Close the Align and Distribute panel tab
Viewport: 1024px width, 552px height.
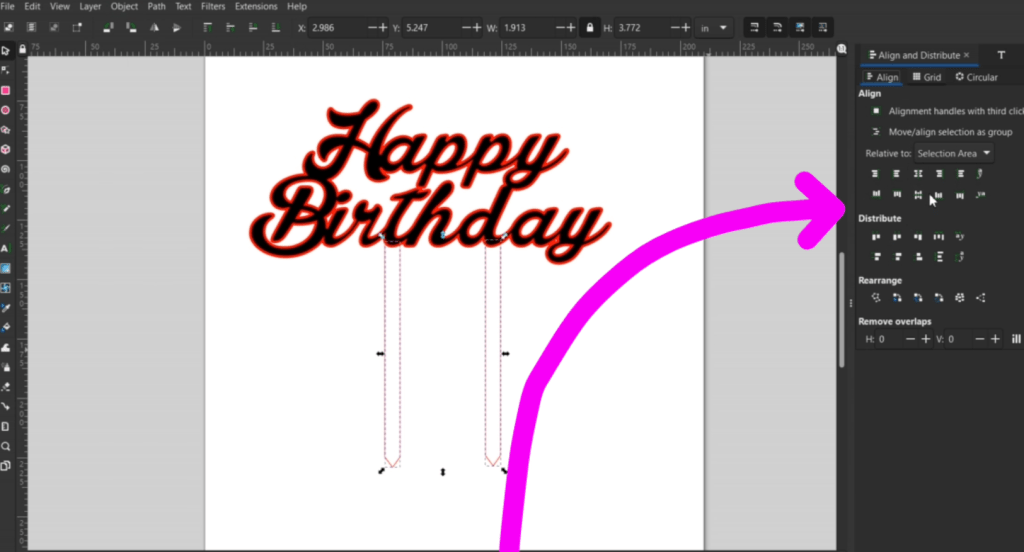[x=966, y=55]
